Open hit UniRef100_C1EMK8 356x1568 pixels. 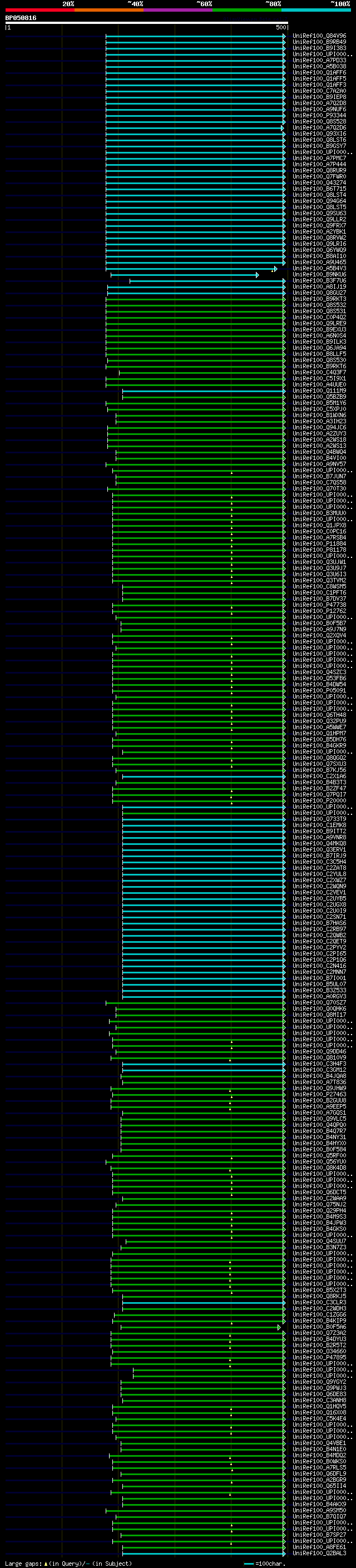pos(319,825)
